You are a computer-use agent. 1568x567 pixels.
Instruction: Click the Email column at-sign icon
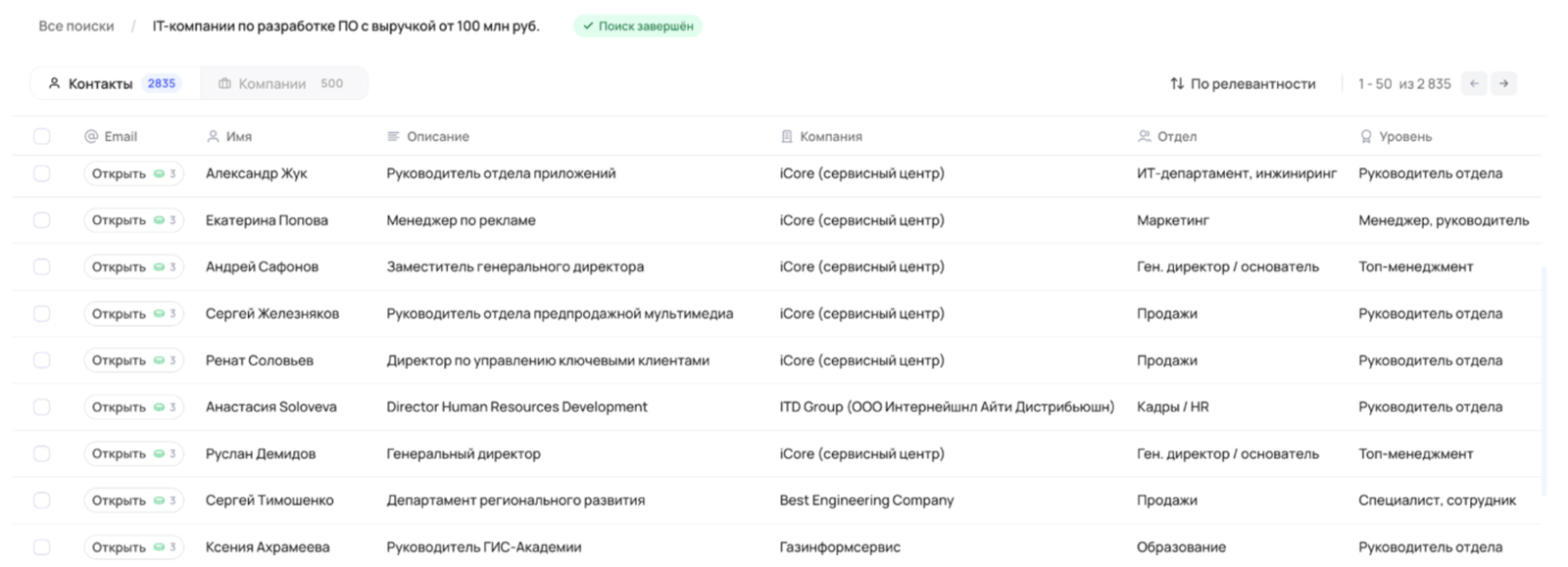coord(91,136)
